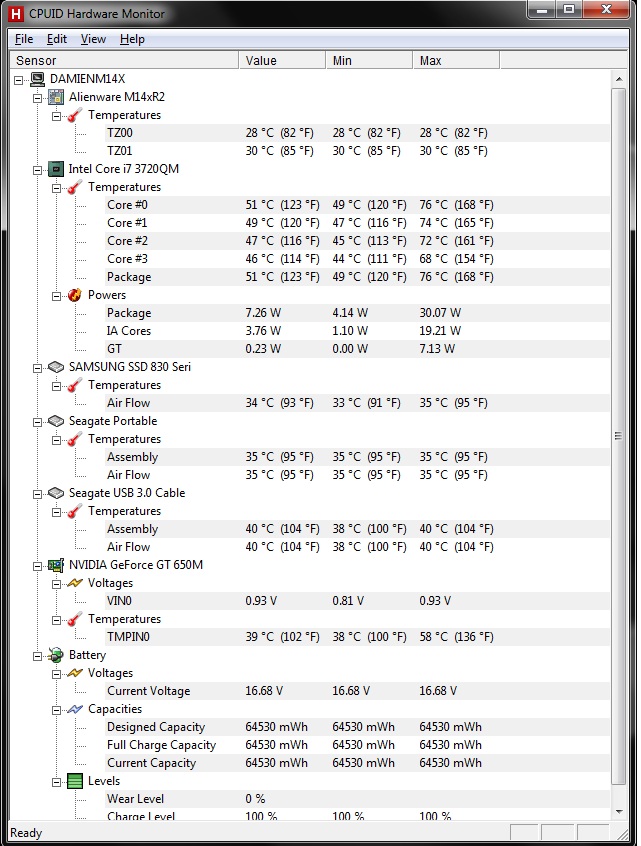This screenshot has height=846, width=641.
Task: Click the Ready status bar text
Action: coord(26,833)
